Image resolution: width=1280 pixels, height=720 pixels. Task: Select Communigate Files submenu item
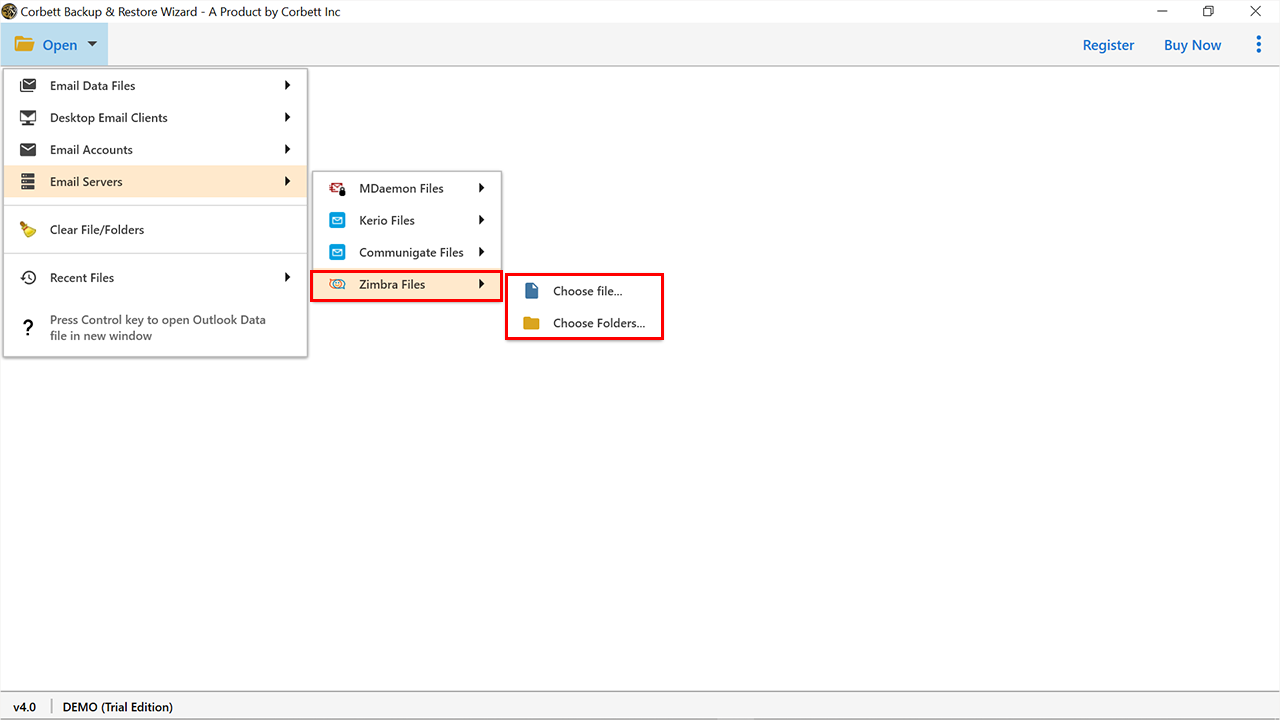[407, 252]
